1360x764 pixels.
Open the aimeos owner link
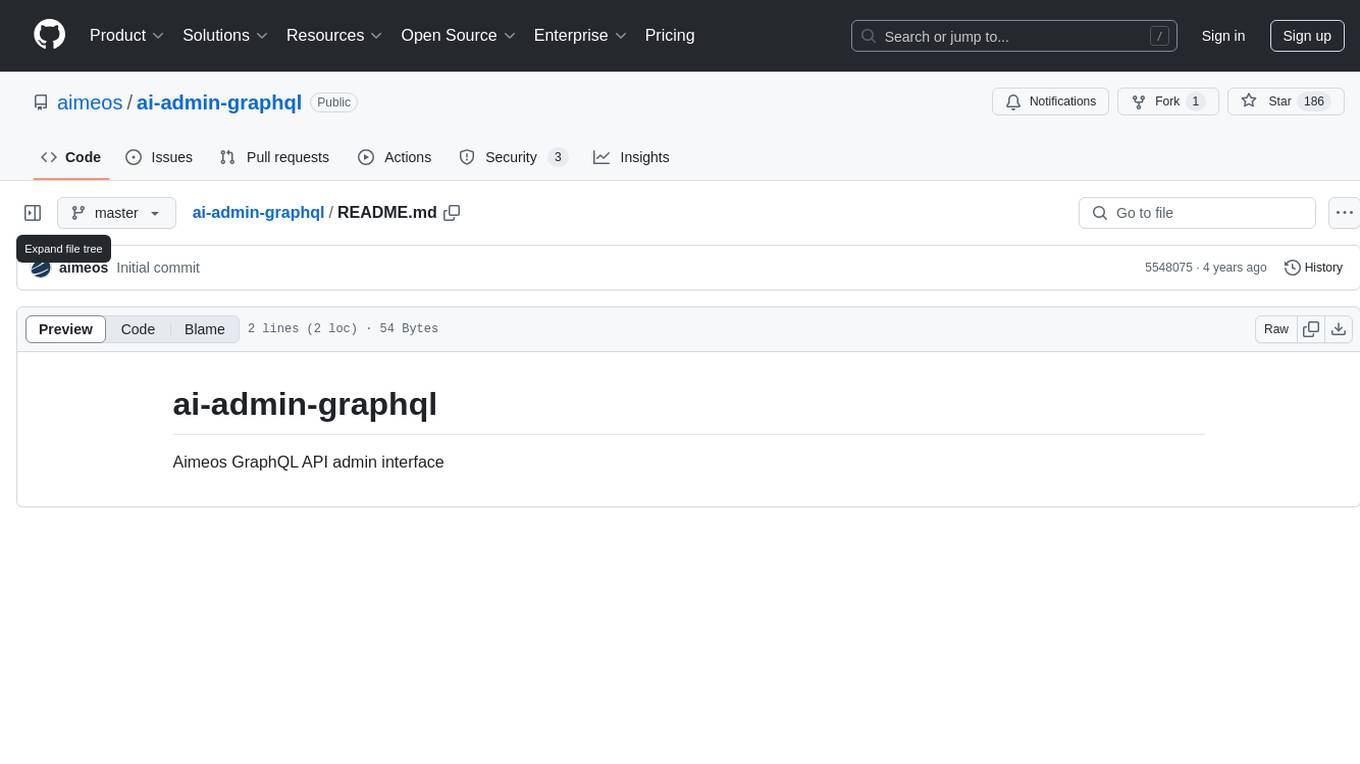(x=90, y=103)
